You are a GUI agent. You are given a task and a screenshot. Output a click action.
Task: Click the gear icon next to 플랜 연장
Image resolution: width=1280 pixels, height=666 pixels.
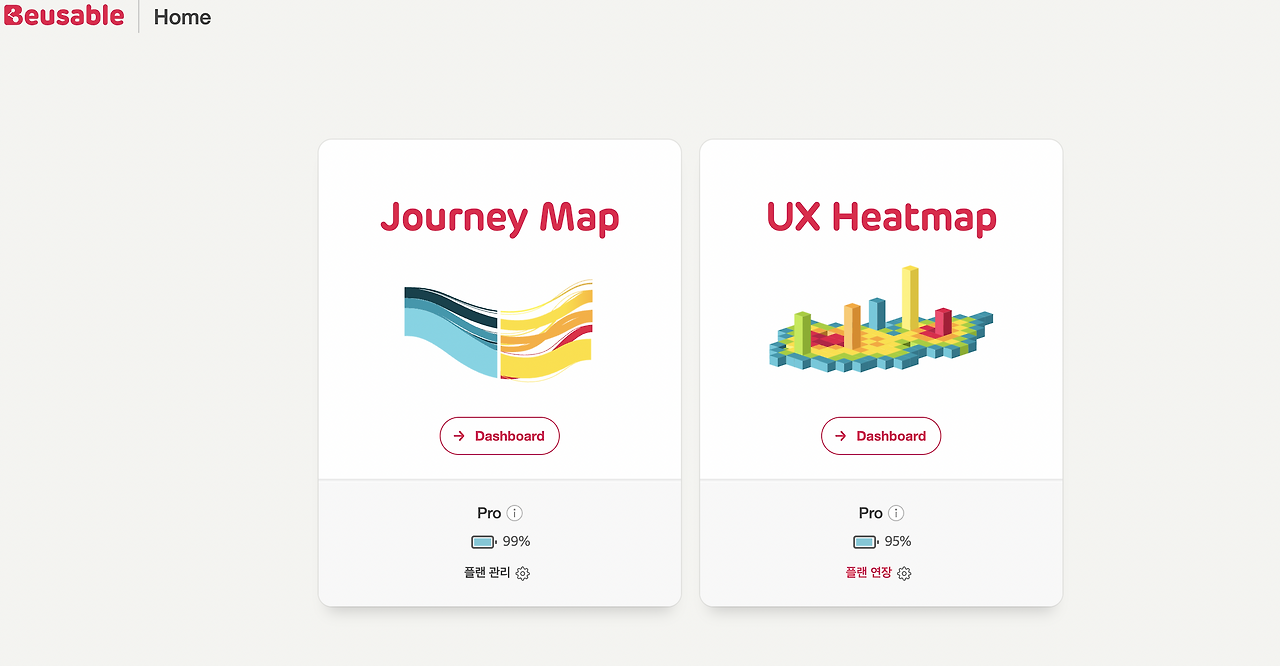(905, 574)
